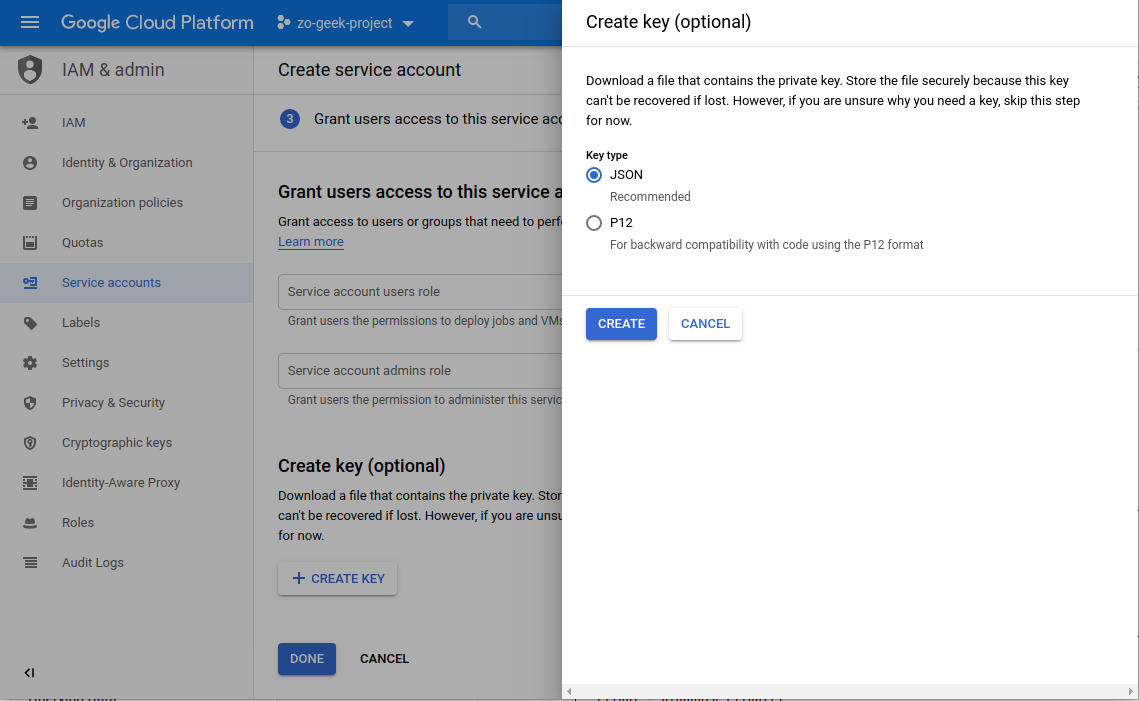Click the scrollbar left arrow
The height and width of the screenshot is (701, 1139).
tap(569, 692)
